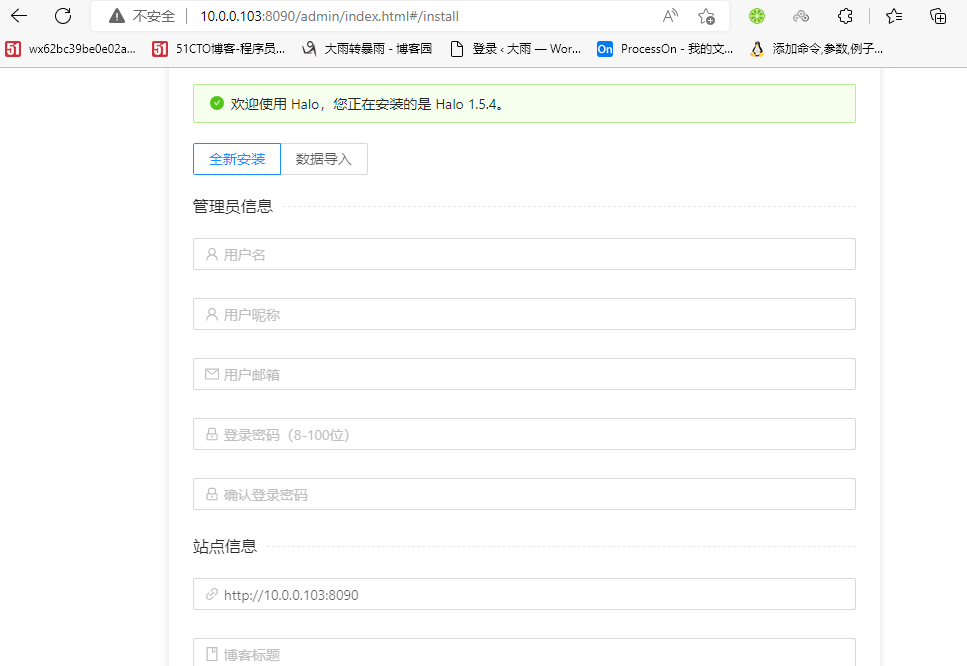Open the read aloud icon in address bar

point(670,16)
